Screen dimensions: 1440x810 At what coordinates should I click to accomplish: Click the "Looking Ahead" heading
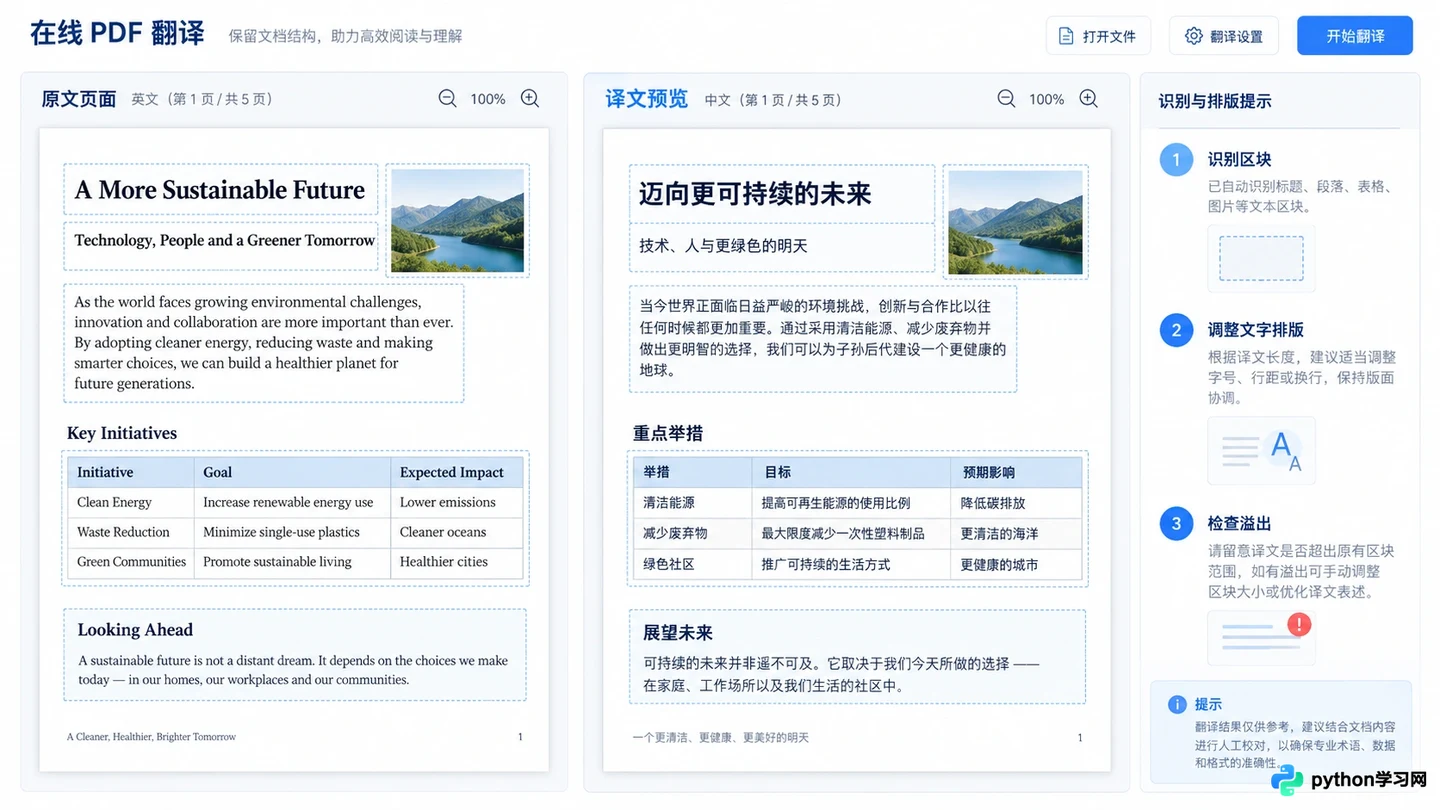pos(135,630)
